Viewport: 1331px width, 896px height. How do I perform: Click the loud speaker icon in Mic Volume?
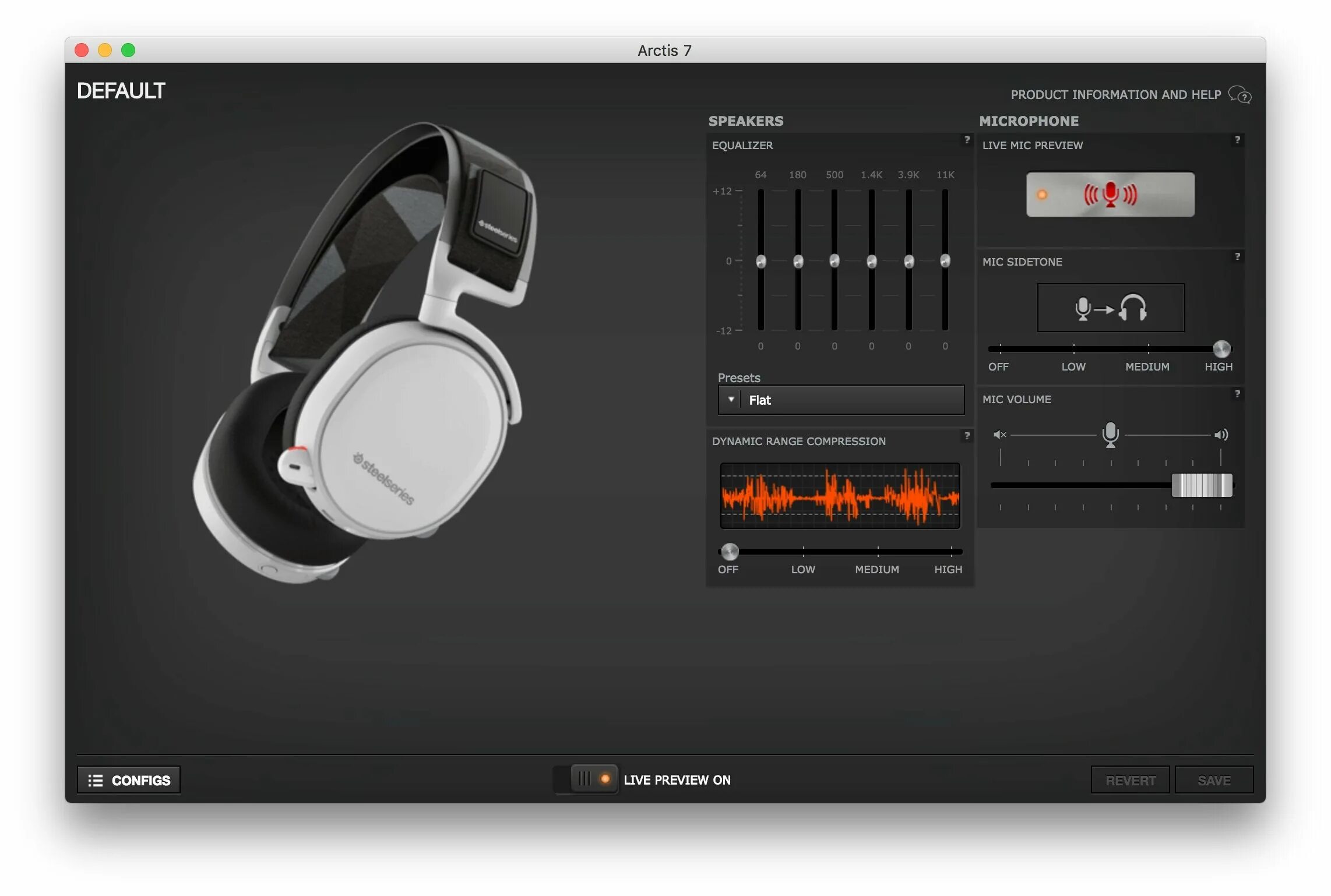(x=1221, y=435)
